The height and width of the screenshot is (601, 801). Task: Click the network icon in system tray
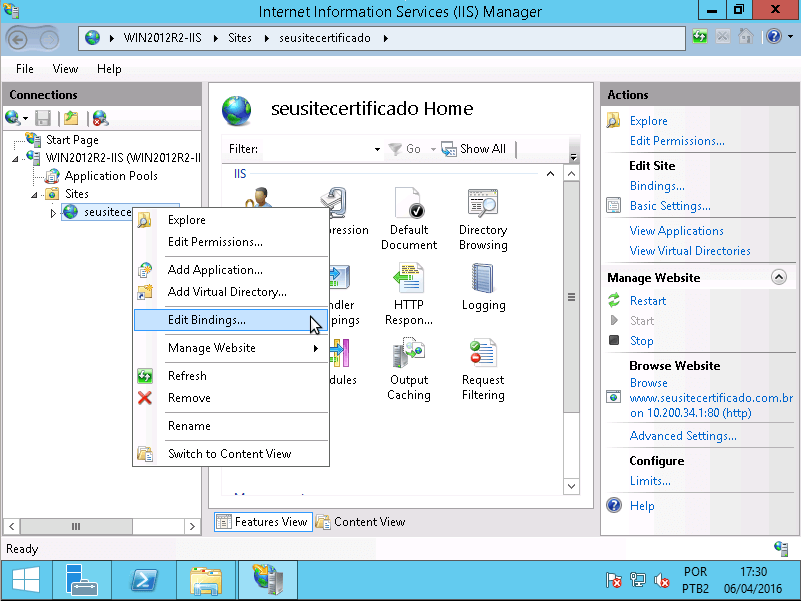pos(638,580)
